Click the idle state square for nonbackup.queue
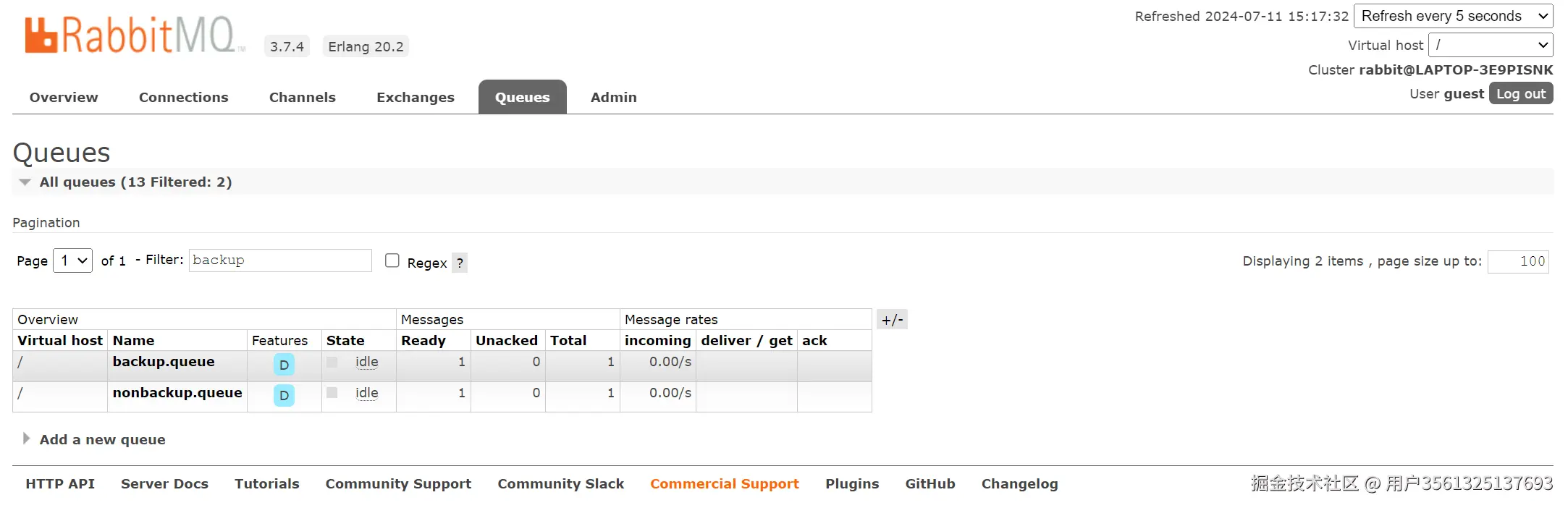This screenshot has height=508, width=1568. pyautogui.click(x=332, y=393)
